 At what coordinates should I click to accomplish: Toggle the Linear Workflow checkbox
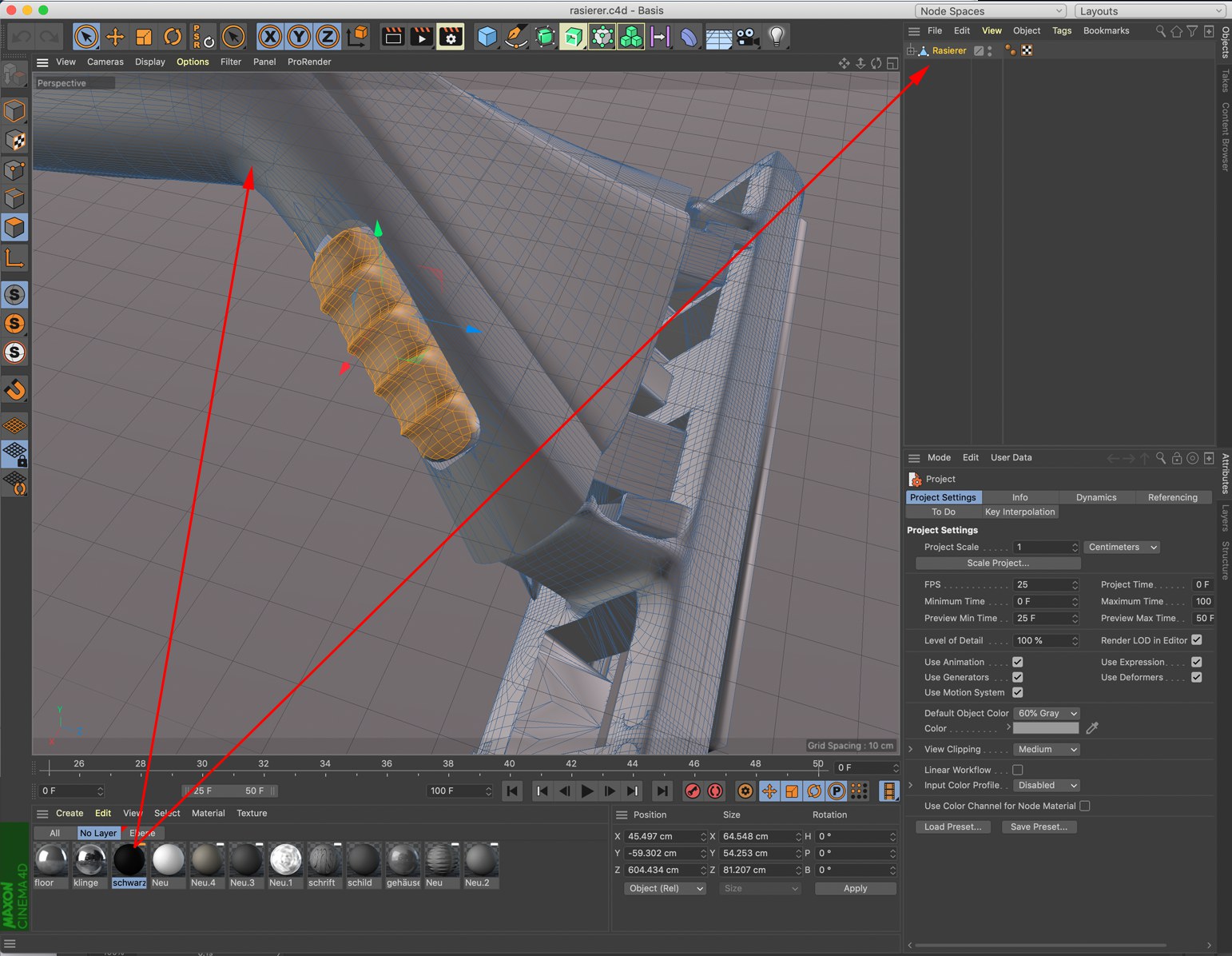point(1017,770)
